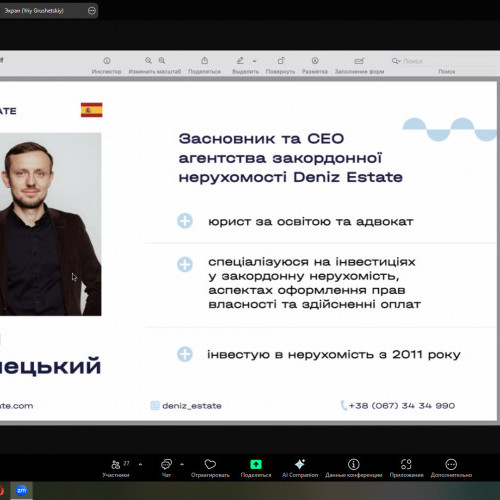
Task: Select the Highlight pen tool
Action: click(240, 61)
